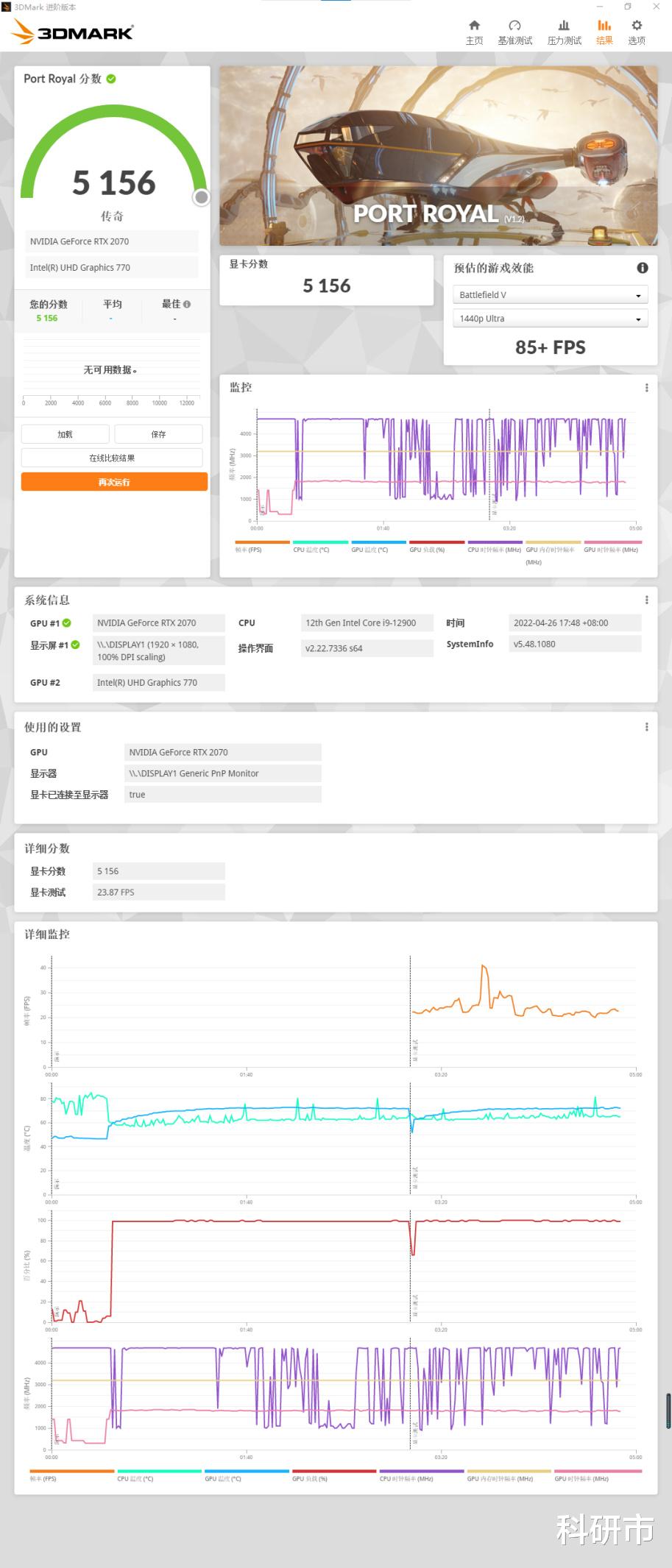
Task: Toggle GPU 内存时钟频率 legend in detailed monitoring
Action: (509, 1476)
